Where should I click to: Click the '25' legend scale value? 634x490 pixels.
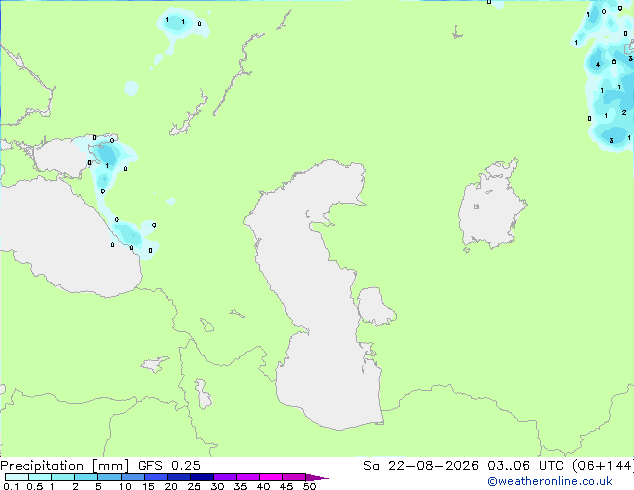point(194,486)
